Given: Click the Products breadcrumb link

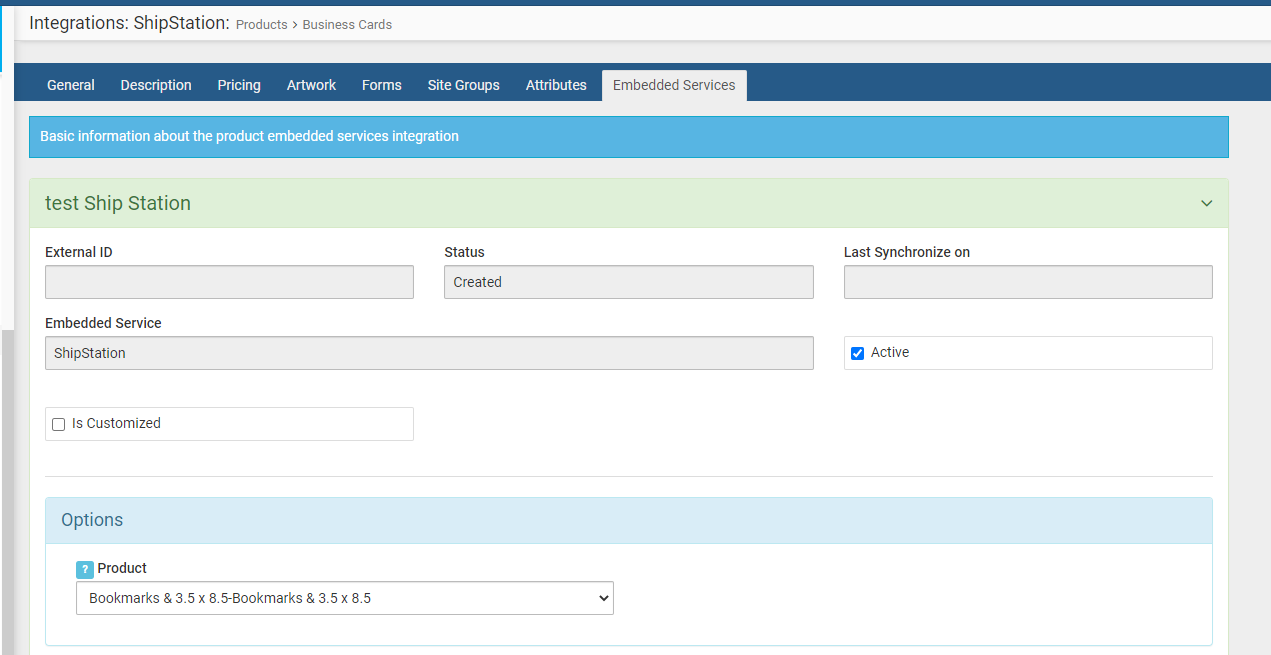Looking at the screenshot, I should [x=262, y=24].
